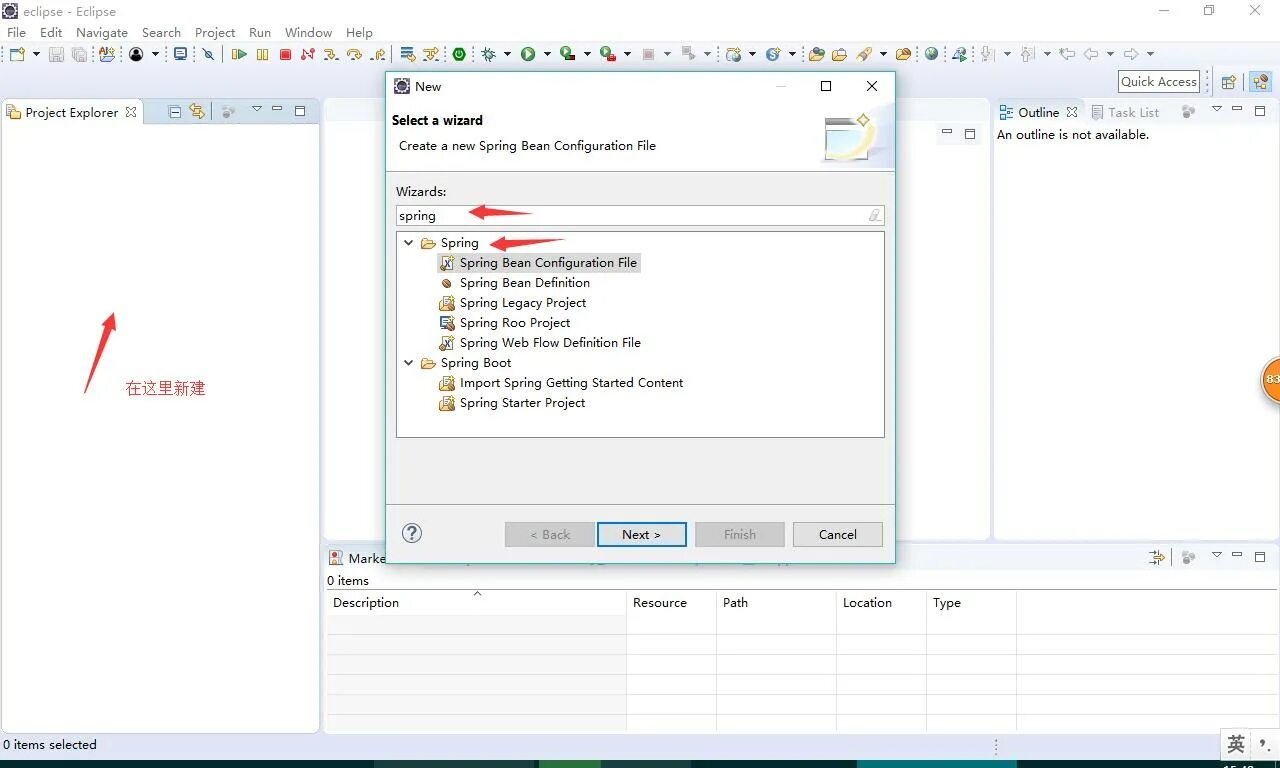Image resolution: width=1280 pixels, height=768 pixels.
Task: Collapse the Spring folder in wizard tree
Action: (x=408, y=243)
